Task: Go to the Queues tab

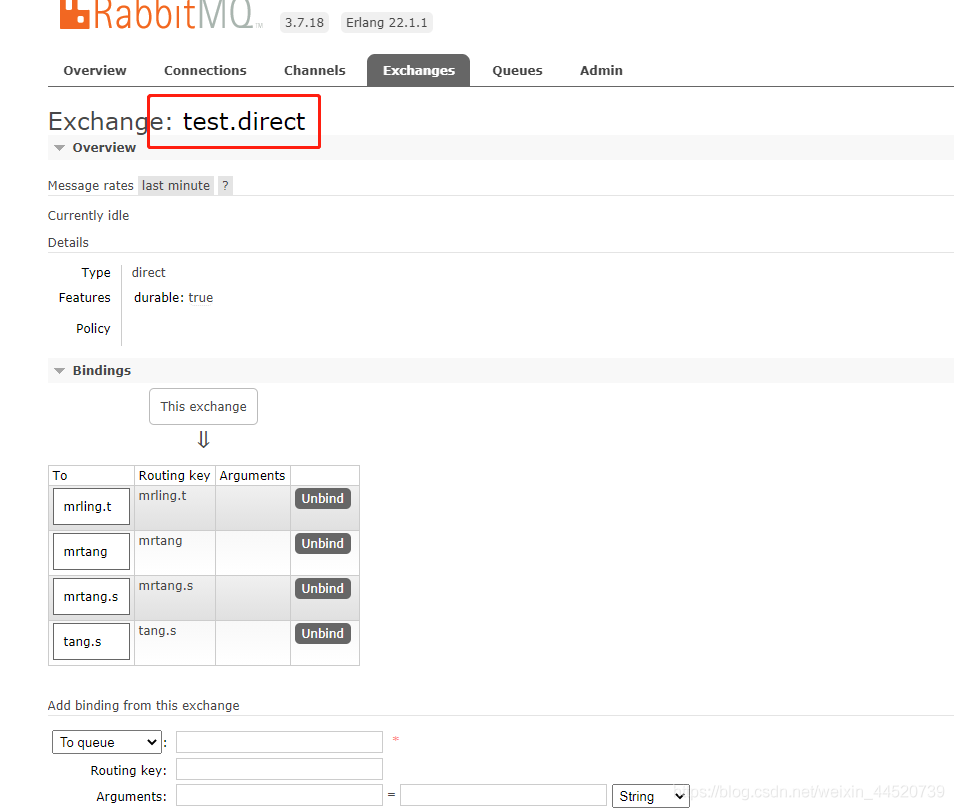Action: point(517,71)
